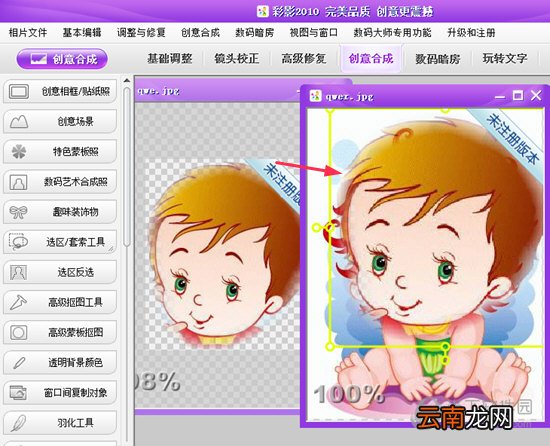Click the portrait icon for 数码艺术合成照
The image size is (550, 446).
[18, 182]
